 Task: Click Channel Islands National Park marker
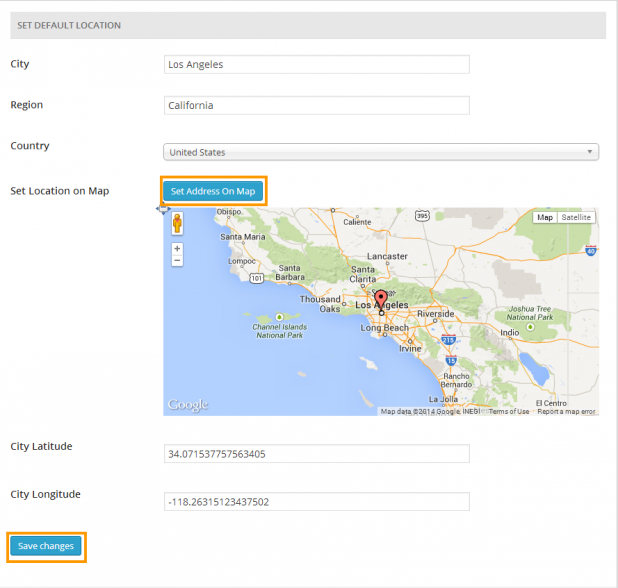click(x=279, y=317)
